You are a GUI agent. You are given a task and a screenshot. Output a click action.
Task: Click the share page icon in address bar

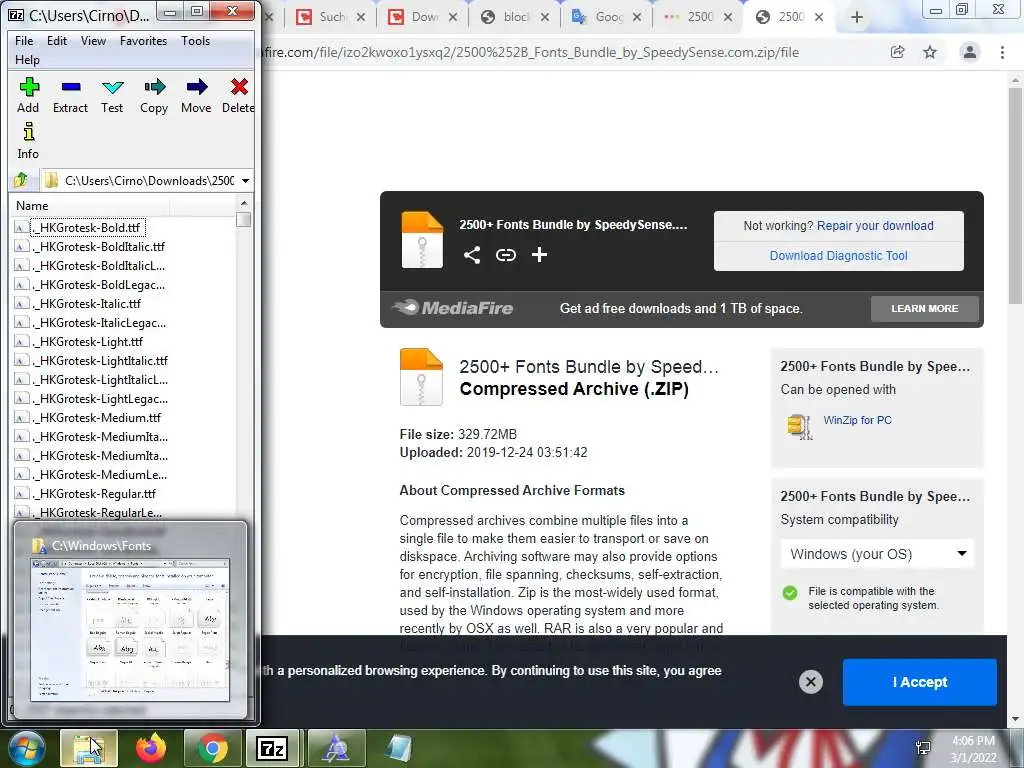898,52
